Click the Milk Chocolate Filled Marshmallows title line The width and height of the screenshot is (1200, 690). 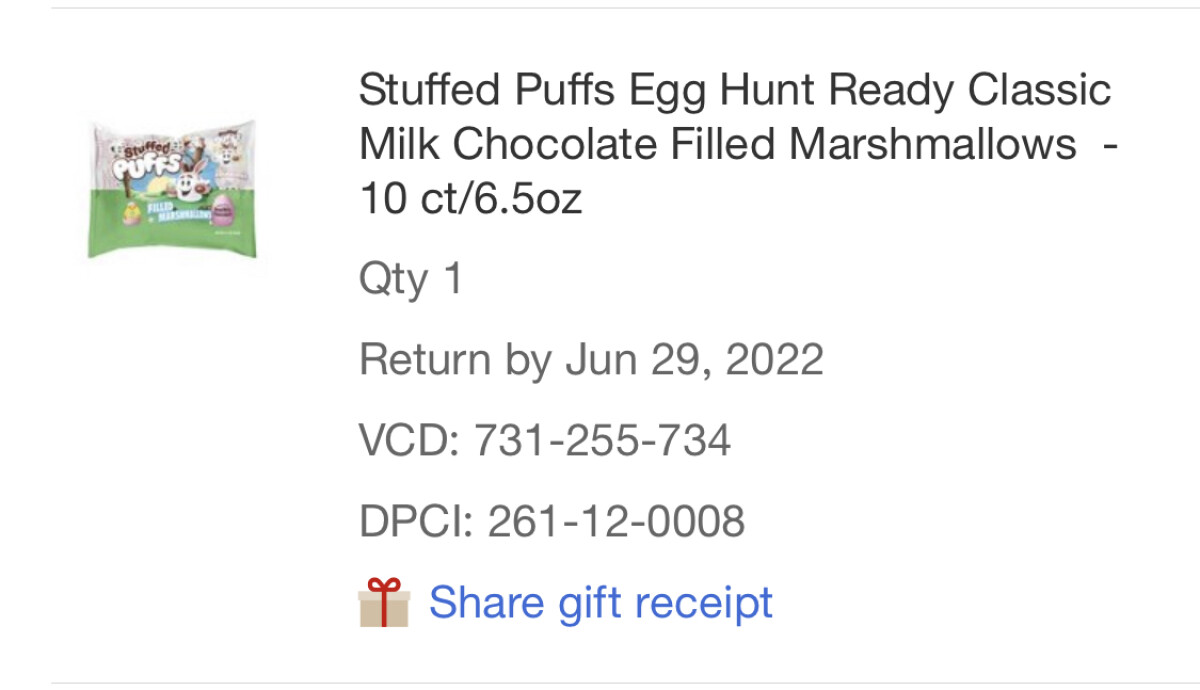pos(718,145)
